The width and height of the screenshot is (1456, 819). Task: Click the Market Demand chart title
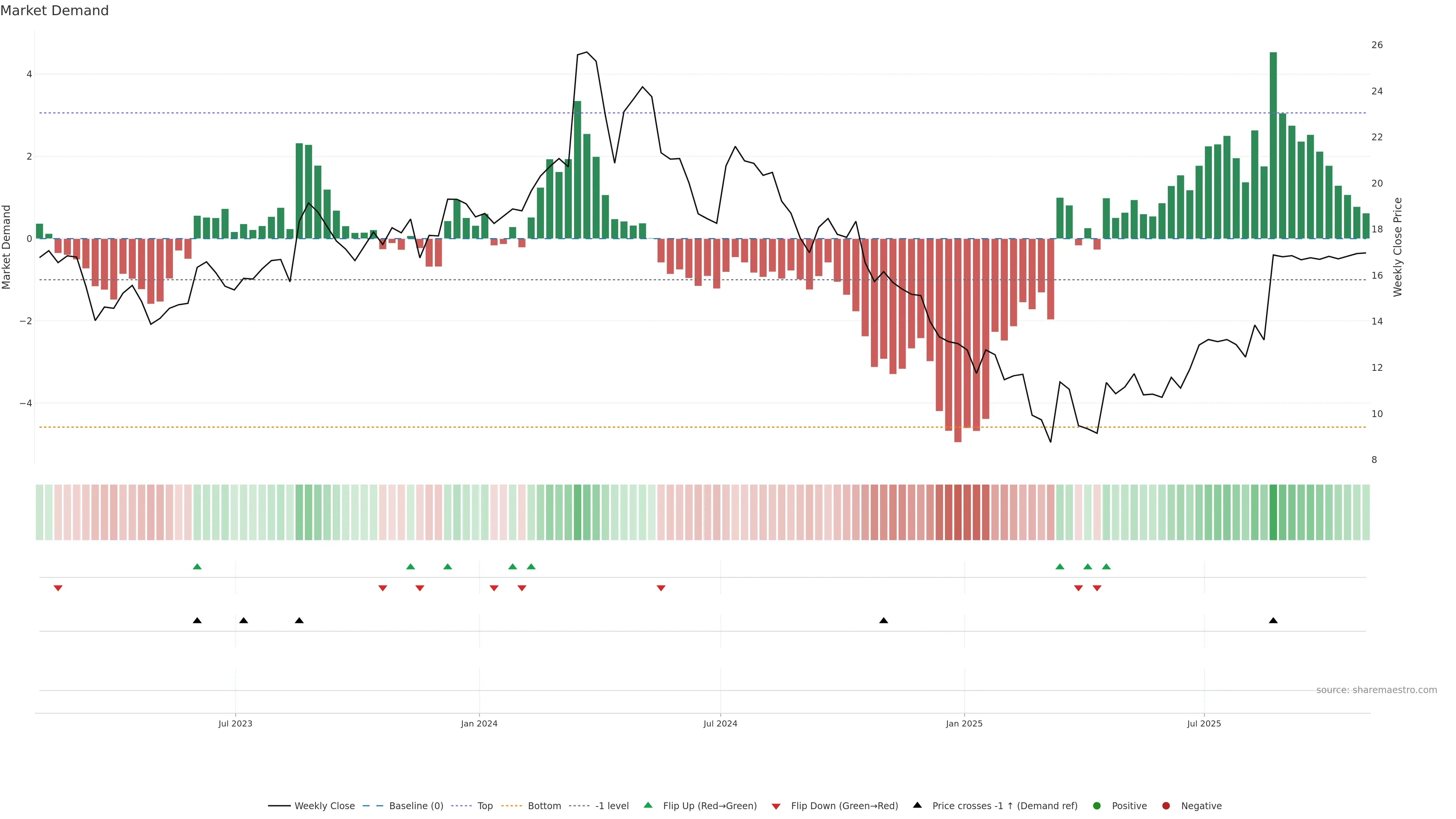pyautogui.click(x=54, y=11)
